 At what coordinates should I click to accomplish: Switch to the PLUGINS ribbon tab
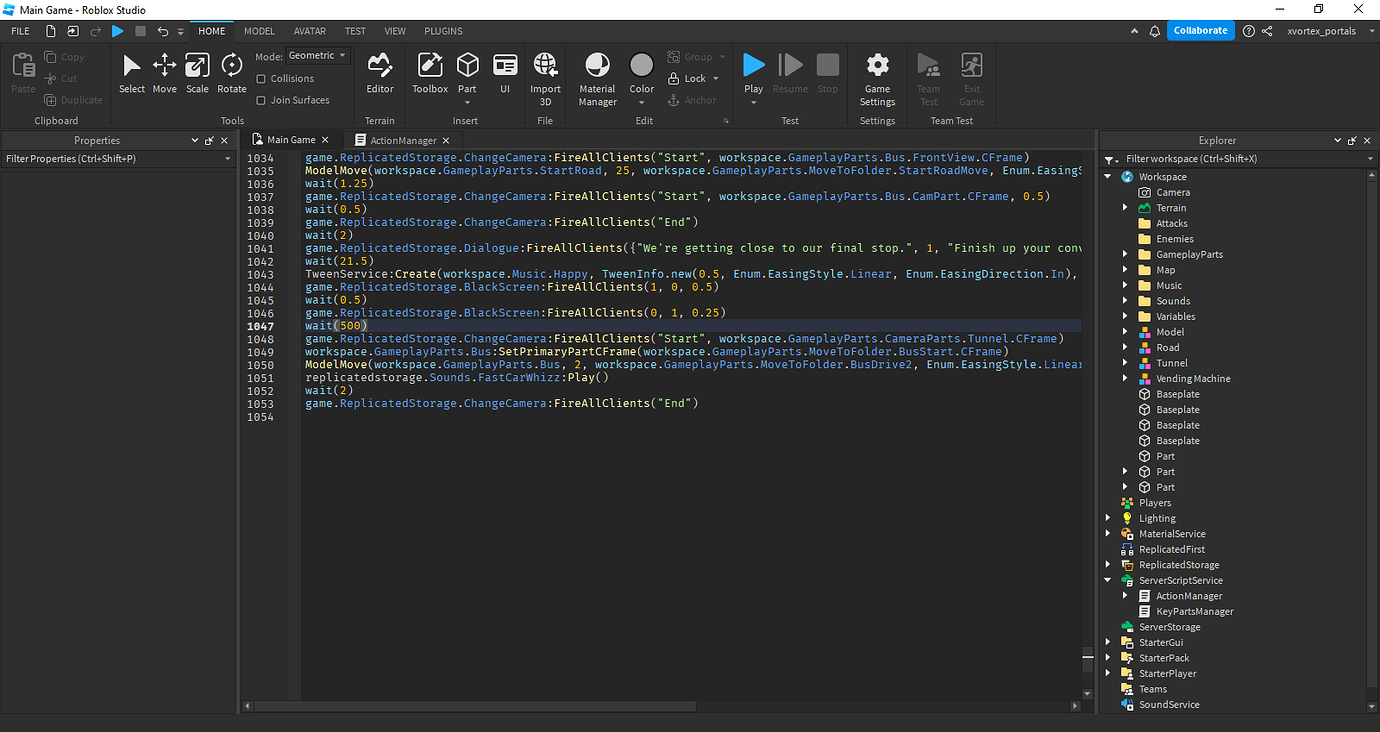tap(443, 31)
